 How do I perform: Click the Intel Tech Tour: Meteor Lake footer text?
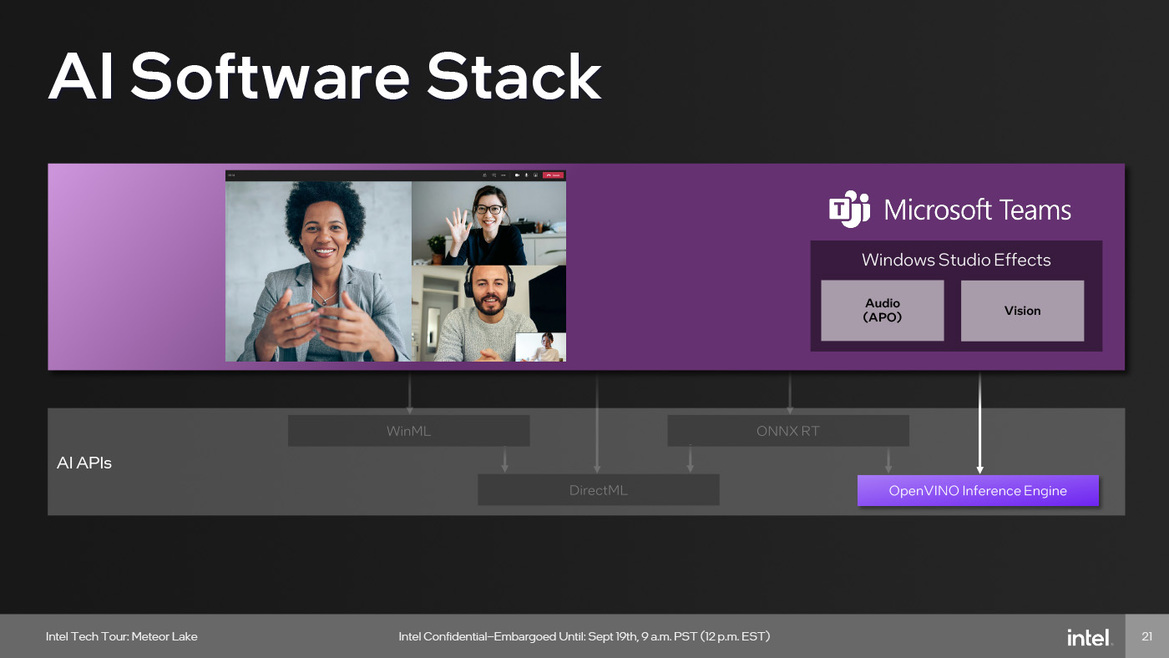coord(122,636)
